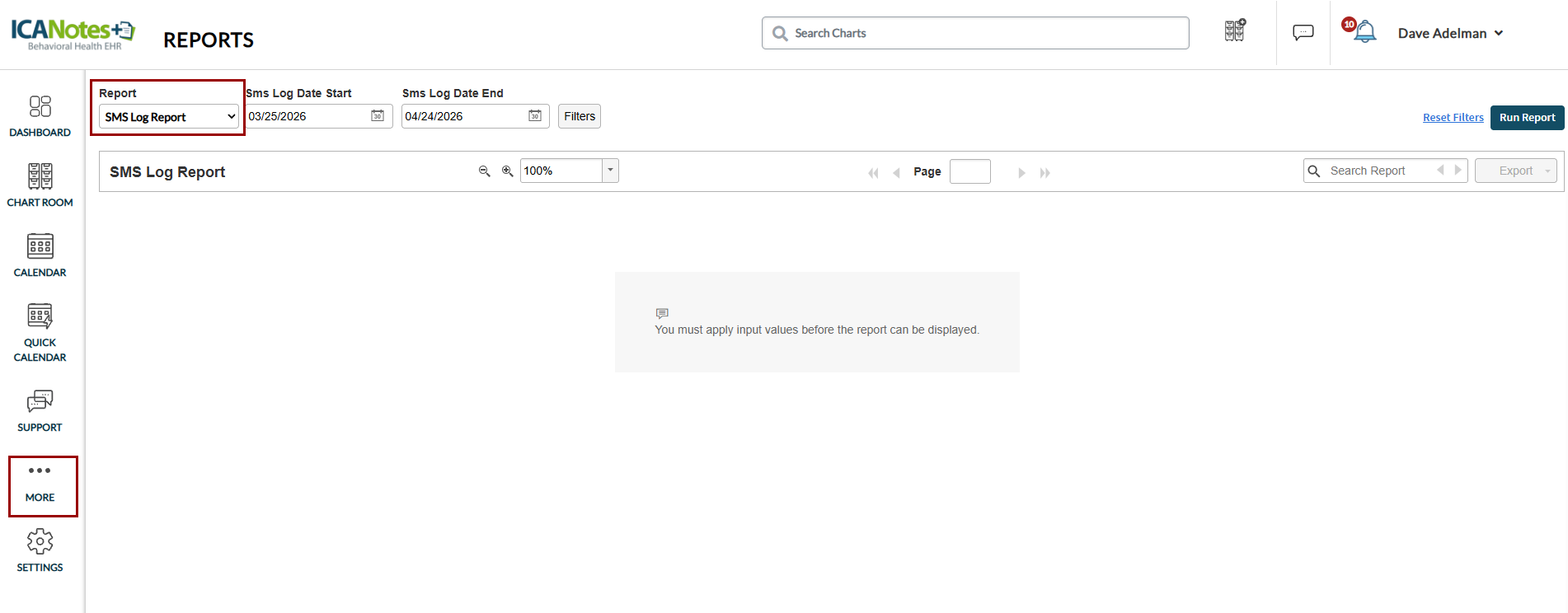Click the chart cabinet icon in header
1568x613 pixels.
click(1234, 31)
